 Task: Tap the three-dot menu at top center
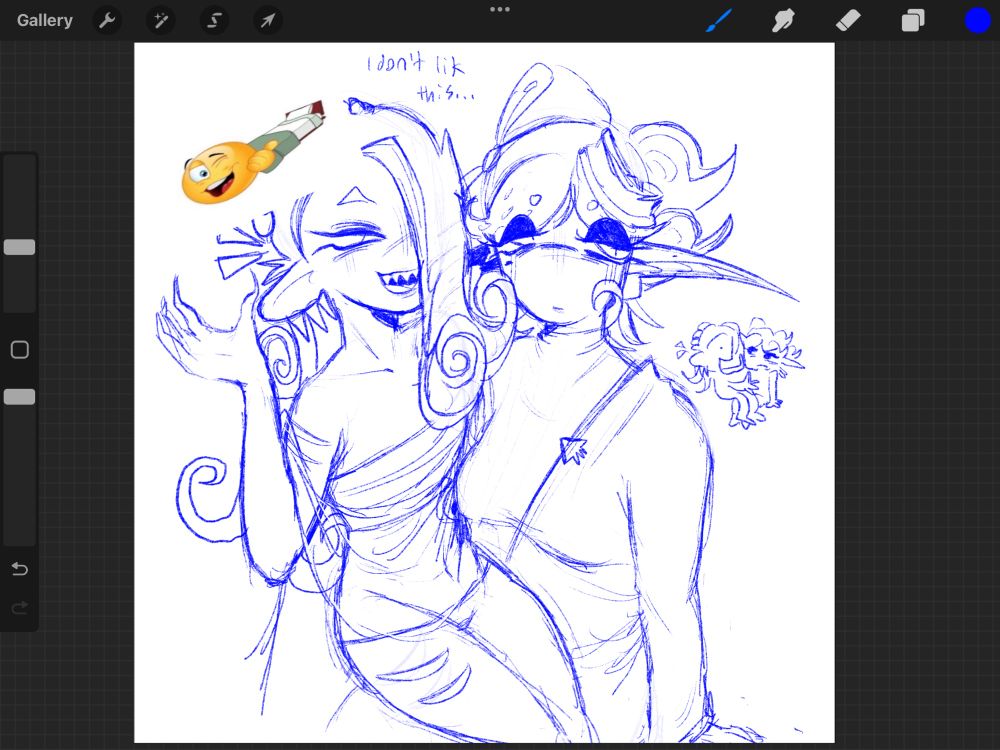coord(500,10)
